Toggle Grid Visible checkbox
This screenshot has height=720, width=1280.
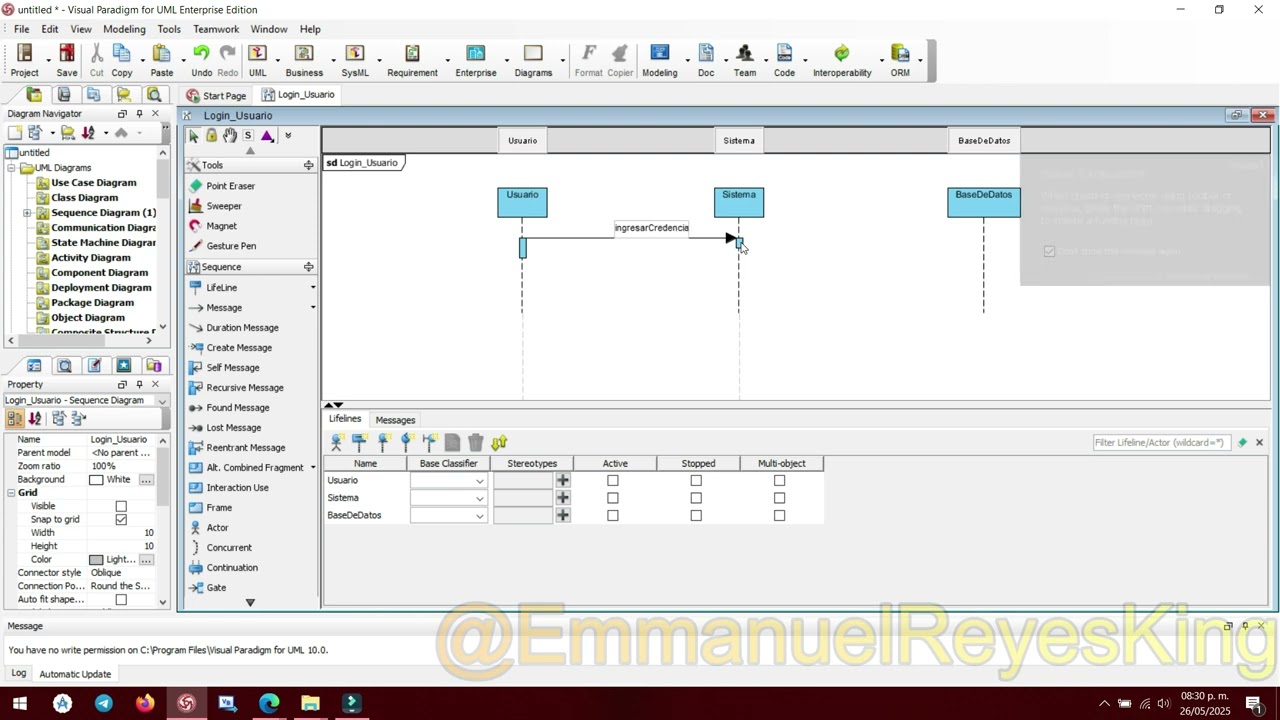[121, 506]
